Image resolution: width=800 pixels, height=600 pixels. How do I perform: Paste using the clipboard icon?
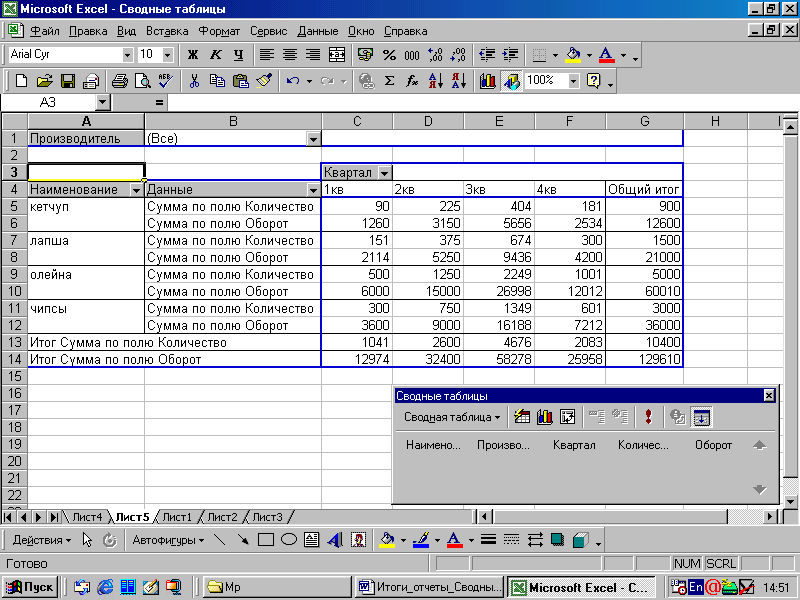pos(241,81)
